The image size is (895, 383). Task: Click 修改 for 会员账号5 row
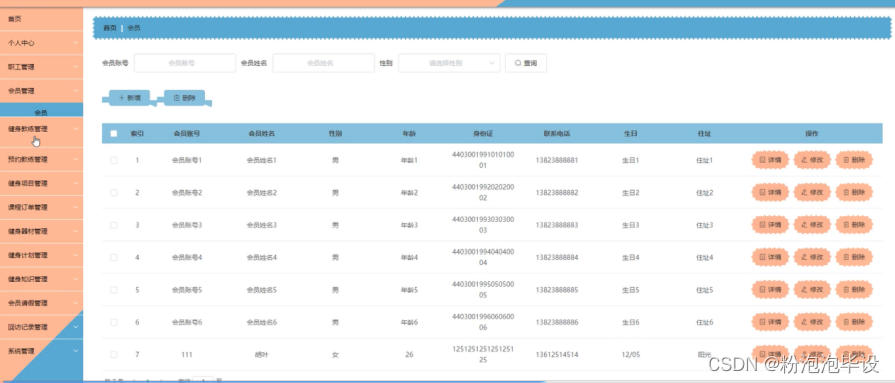pyautogui.click(x=812, y=290)
